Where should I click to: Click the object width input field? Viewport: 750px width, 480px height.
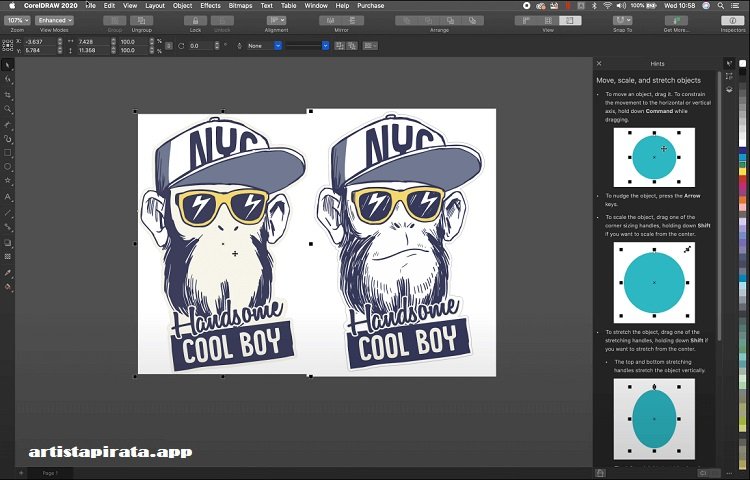point(94,42)
